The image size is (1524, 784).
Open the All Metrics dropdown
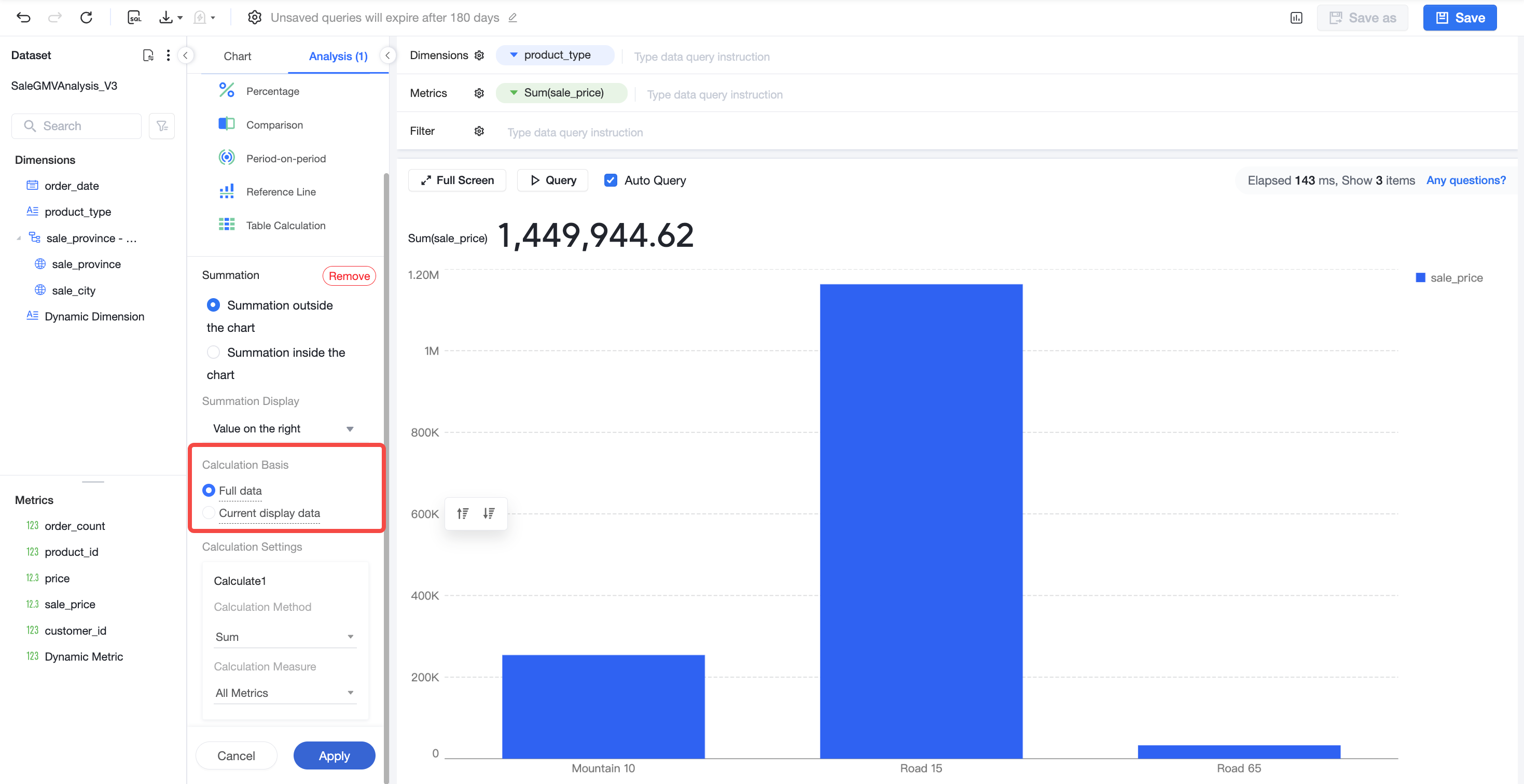[285, 693]
